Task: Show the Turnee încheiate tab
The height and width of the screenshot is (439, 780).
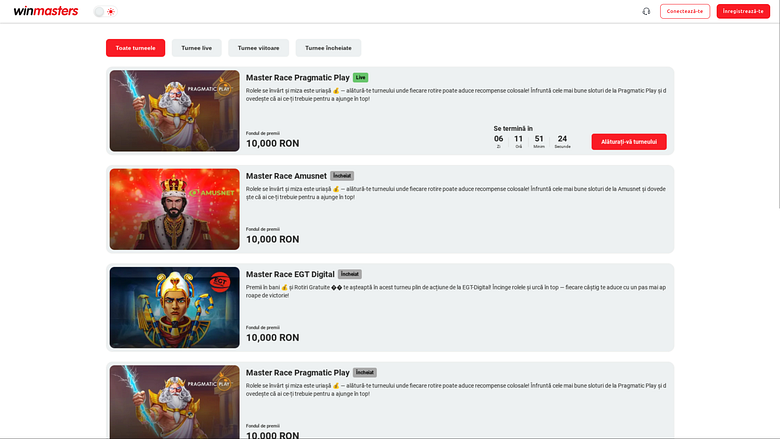Action: click(328, 48)
